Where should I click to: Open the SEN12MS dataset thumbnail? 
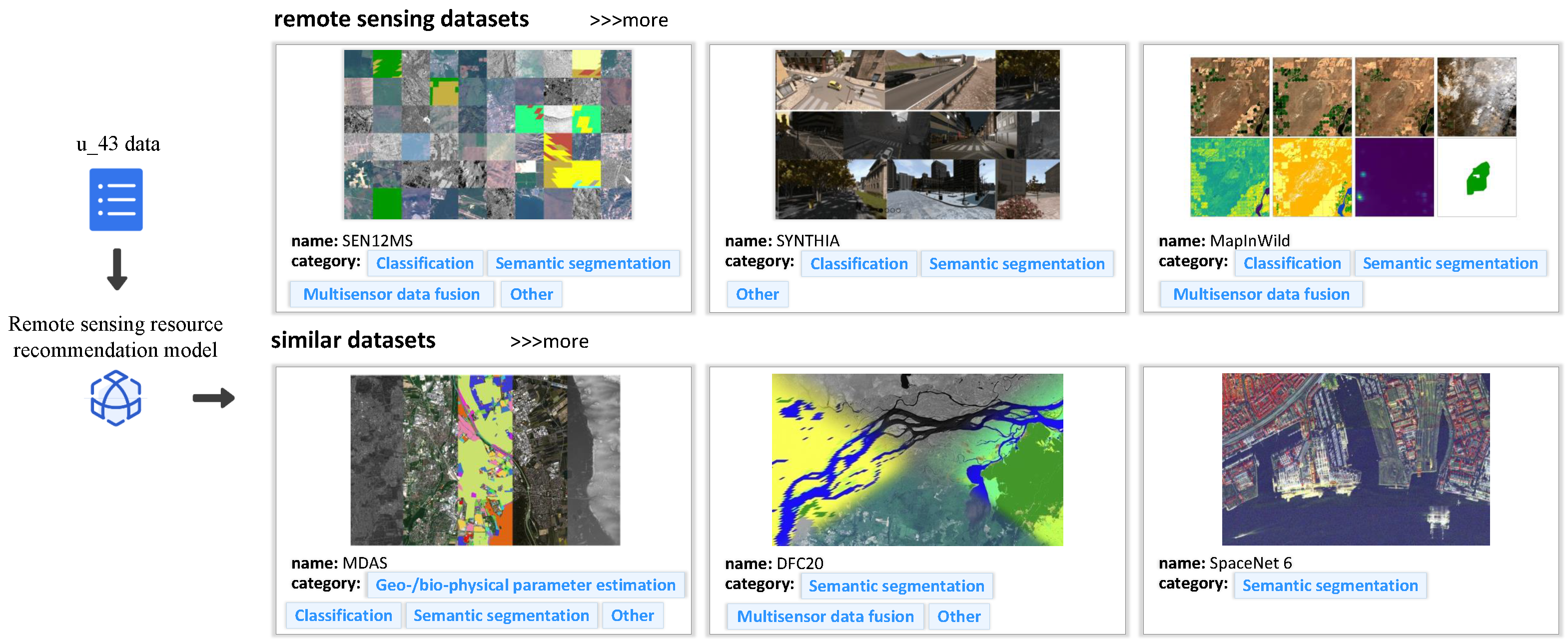click(487, 134)
